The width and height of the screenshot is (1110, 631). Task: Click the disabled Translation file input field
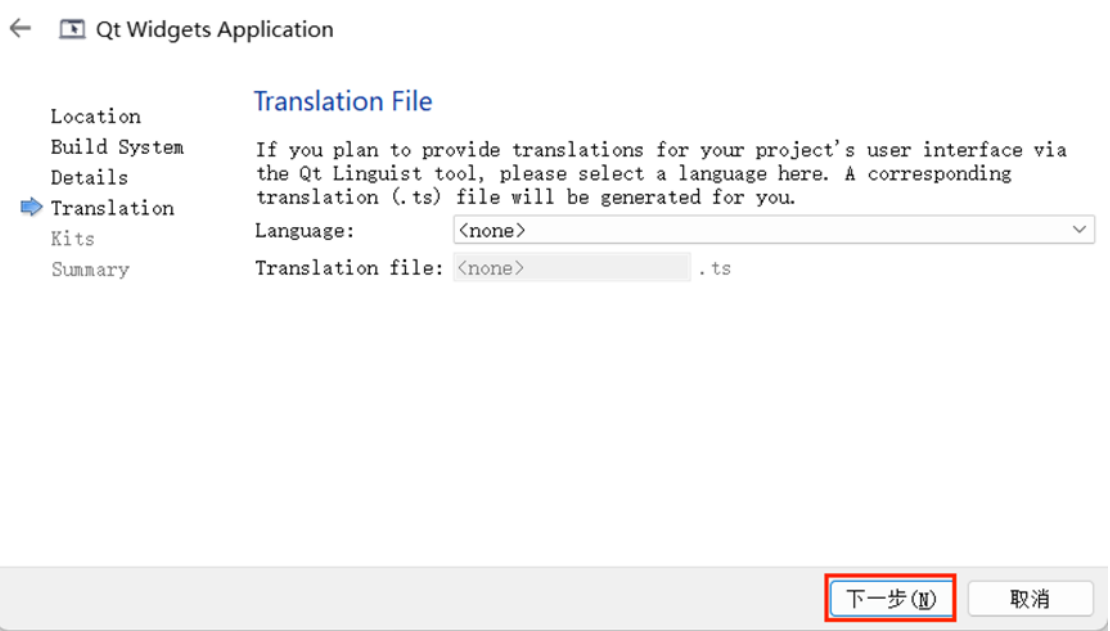pyautogui.click(x=572, y=268)
